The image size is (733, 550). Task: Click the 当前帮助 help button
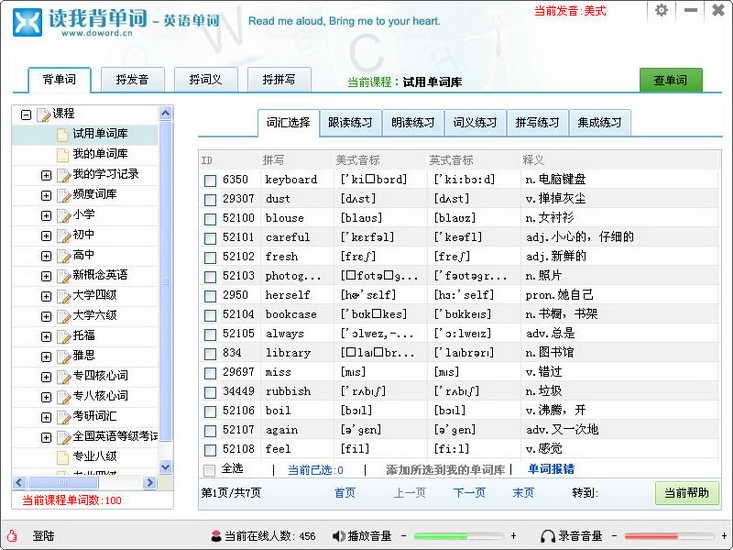(687, 493)
